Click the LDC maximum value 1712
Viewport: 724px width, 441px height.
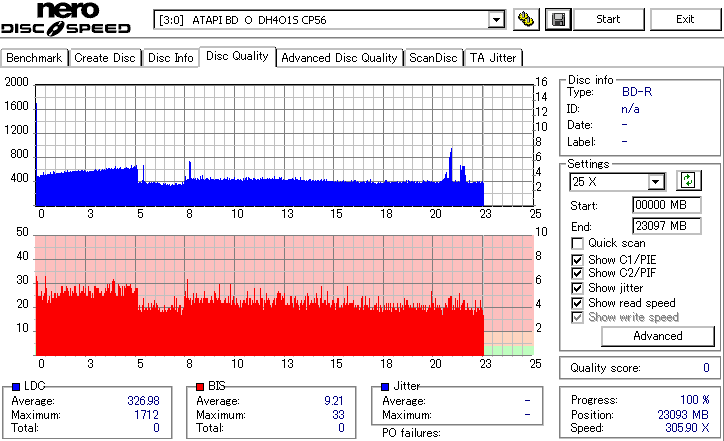[146, 415]
